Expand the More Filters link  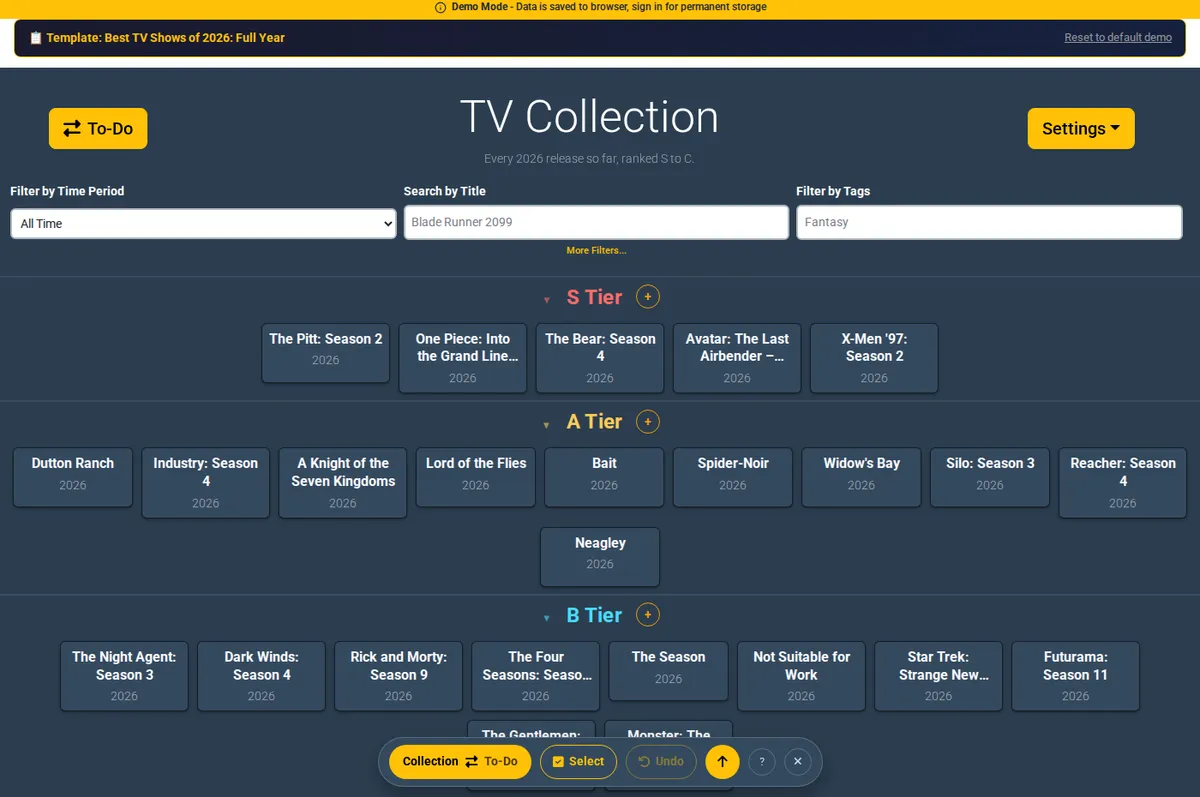596,250
